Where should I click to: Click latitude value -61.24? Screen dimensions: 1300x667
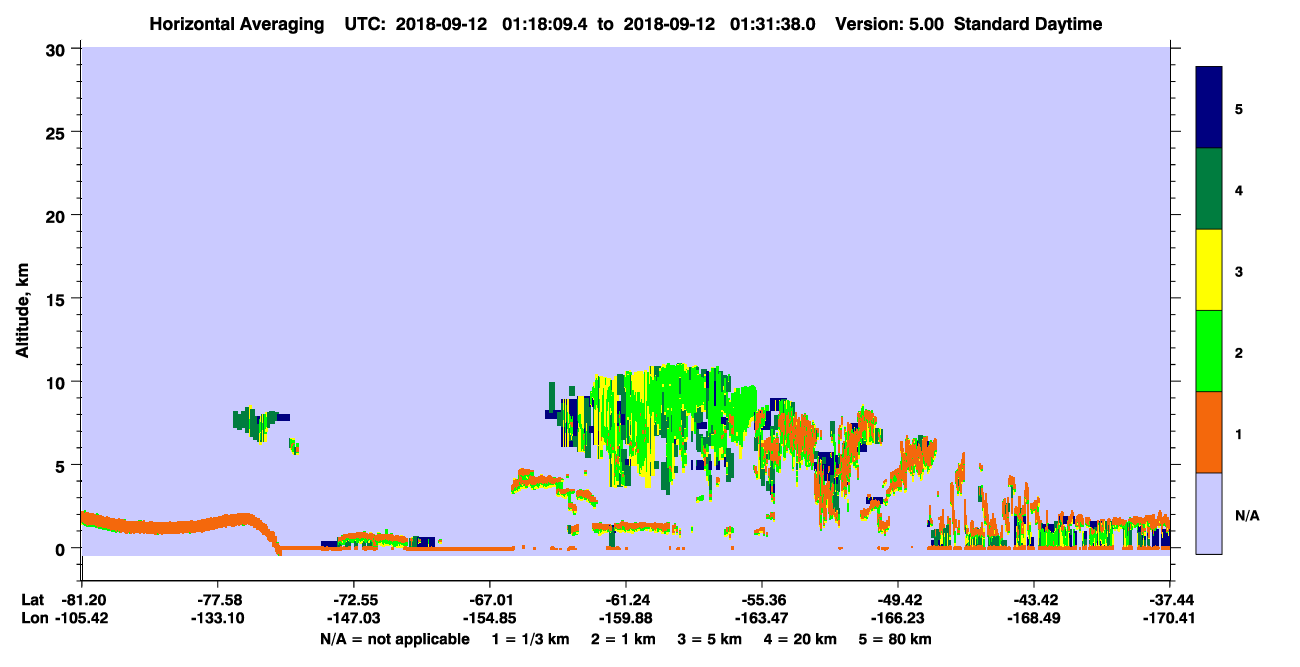[x=625, y=600]
